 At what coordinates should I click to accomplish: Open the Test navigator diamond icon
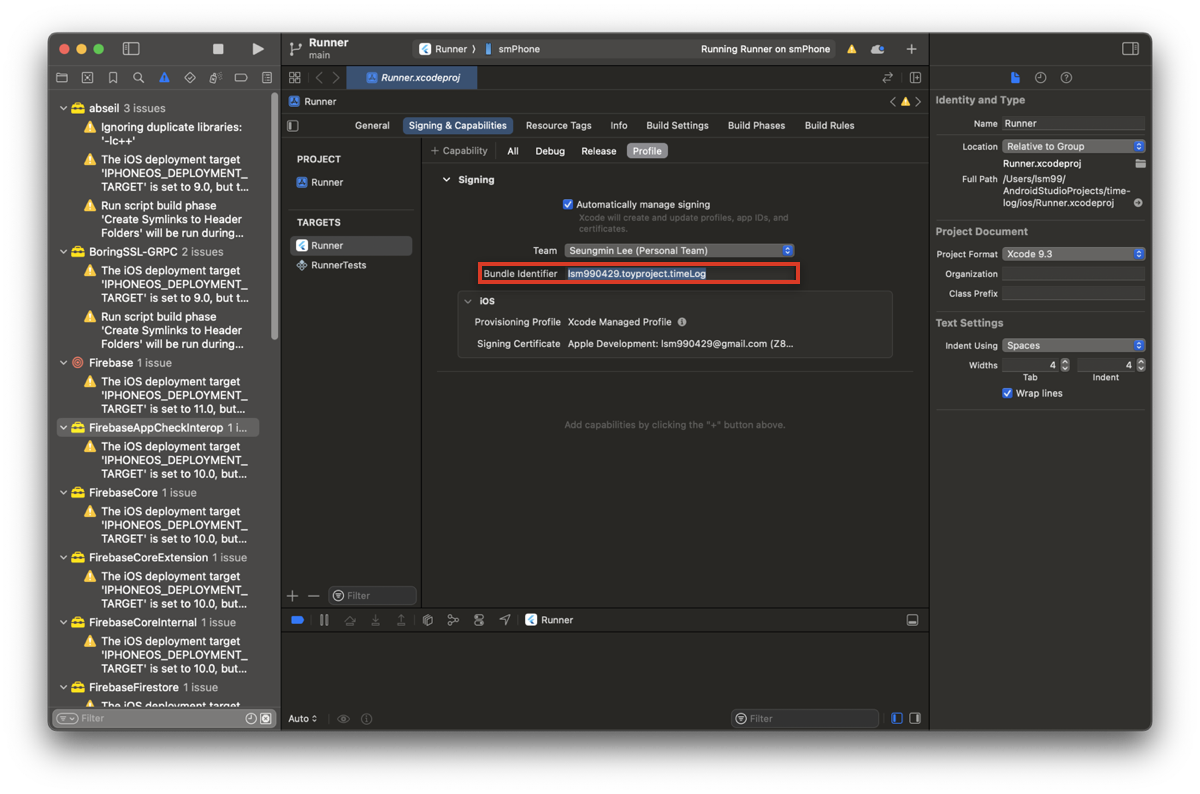[x=190, y=78]
